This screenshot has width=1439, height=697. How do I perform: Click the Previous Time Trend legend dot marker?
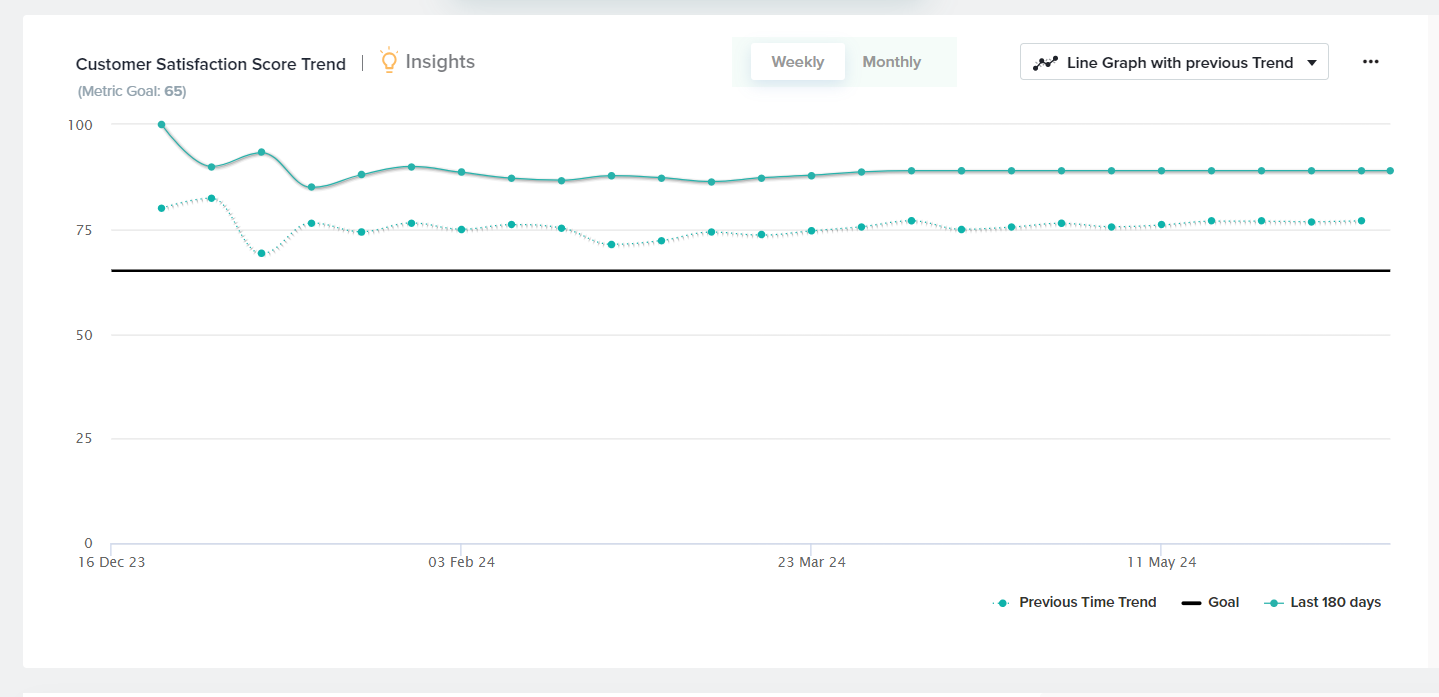[1002, 603]
